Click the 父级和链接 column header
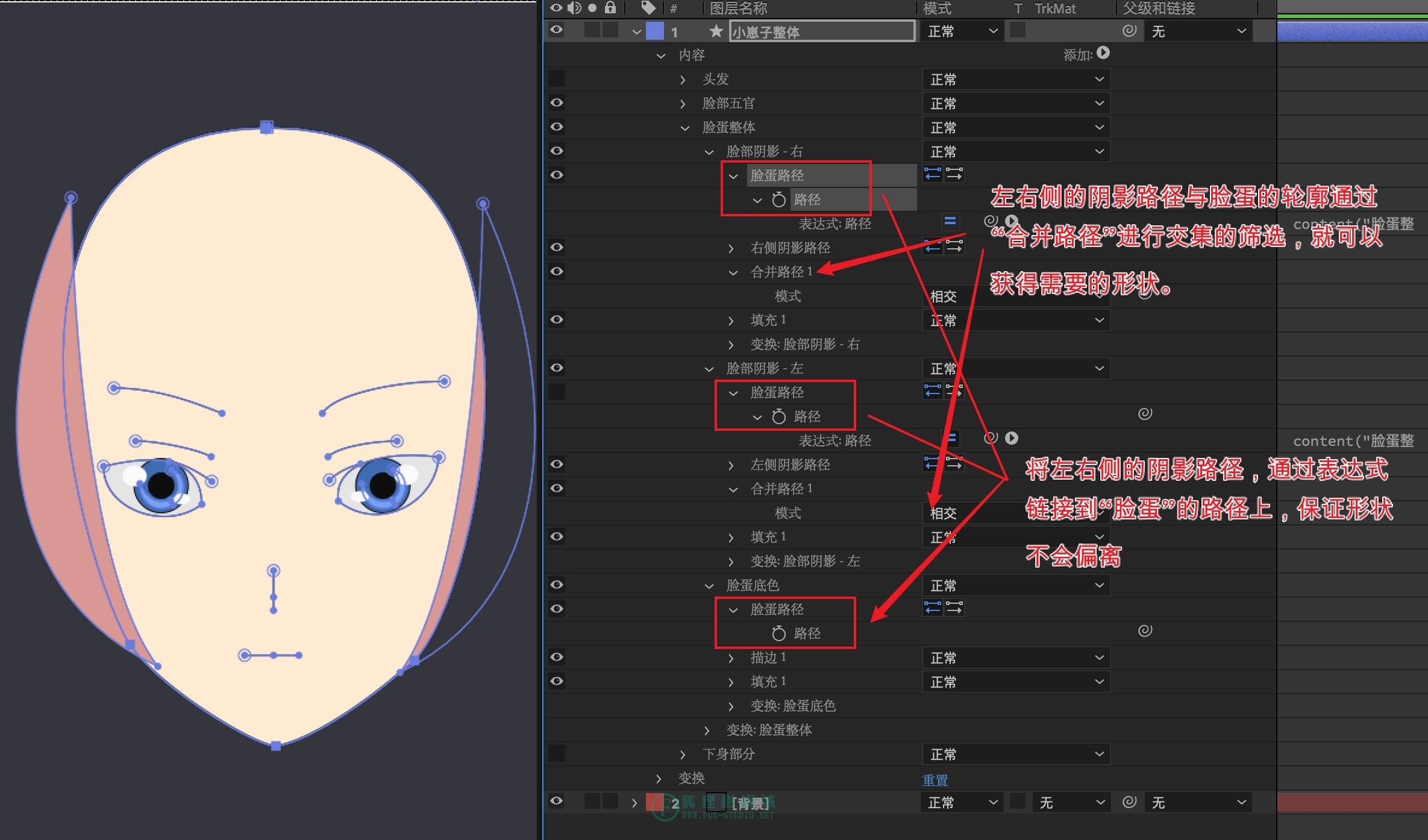The width and height of the screenshot is (1428, 840). click(1158, 8)
